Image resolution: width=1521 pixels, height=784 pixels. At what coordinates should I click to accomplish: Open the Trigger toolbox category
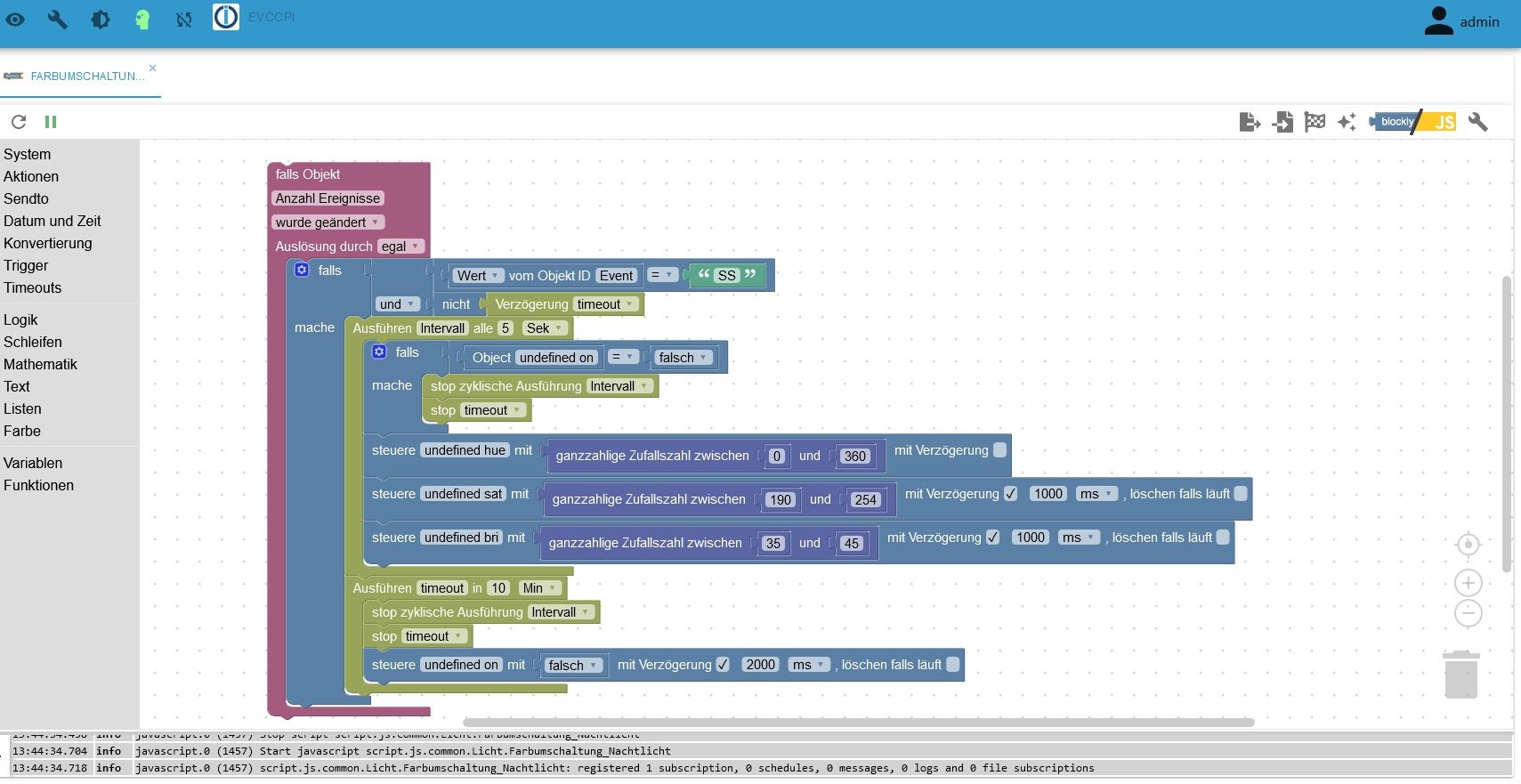26,265
